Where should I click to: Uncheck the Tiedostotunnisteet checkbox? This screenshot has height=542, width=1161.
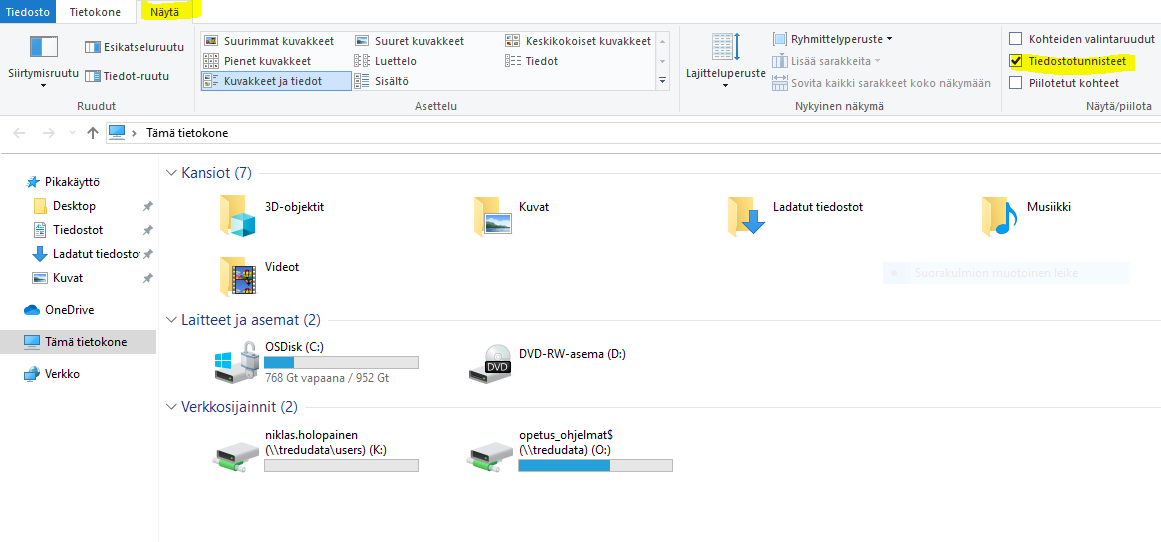[x=1016, y=61]
